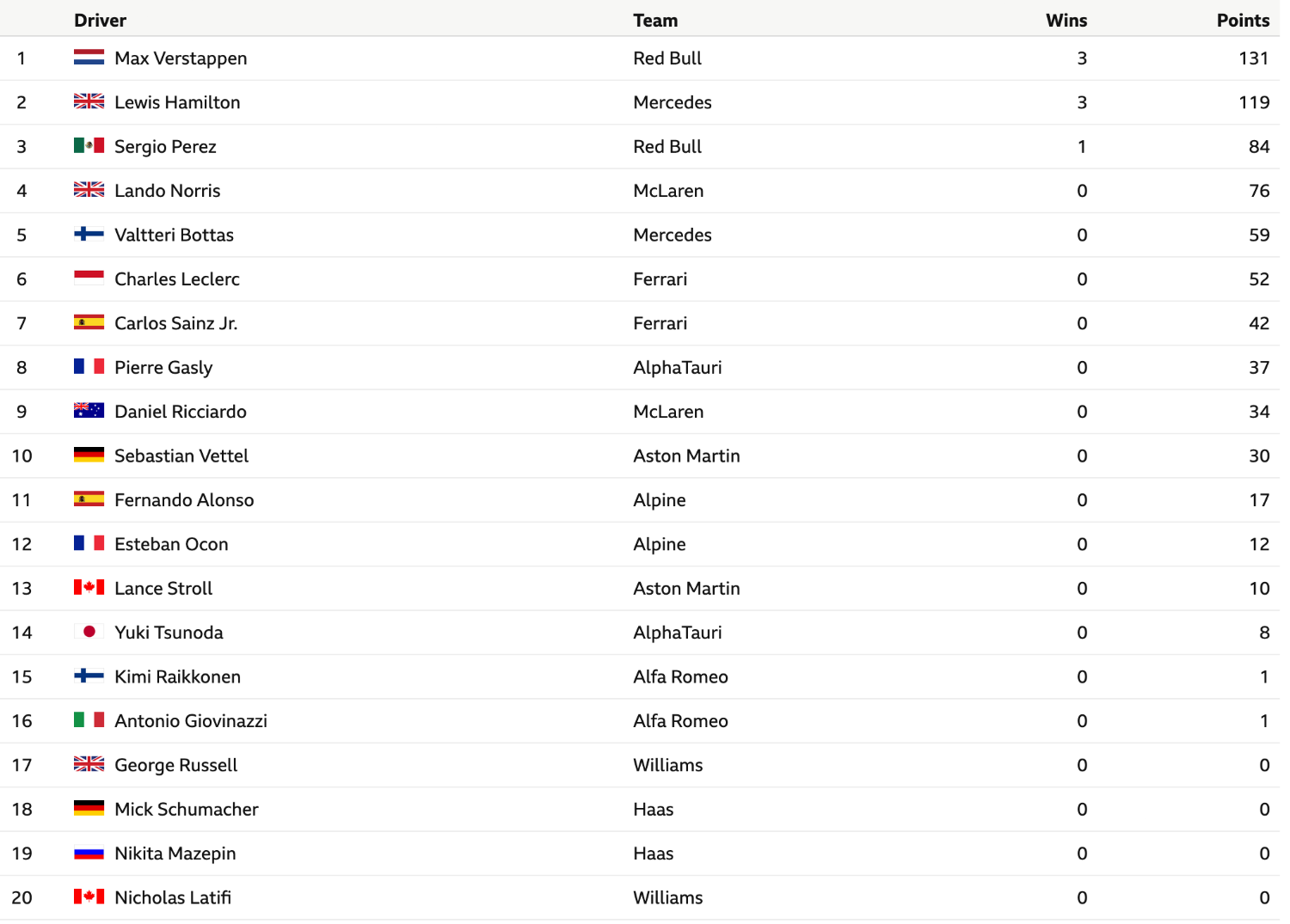Image resolution: width=1290 pixels, height=924 pixels.
Task: Select the George Russell driver name
Action: (x=176, y=765)
